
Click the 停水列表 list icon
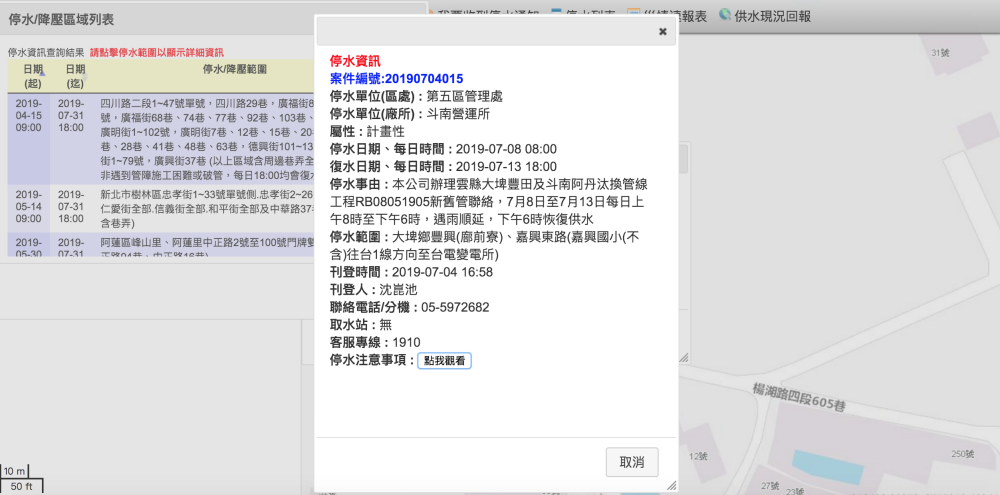[x=555, y=16]
